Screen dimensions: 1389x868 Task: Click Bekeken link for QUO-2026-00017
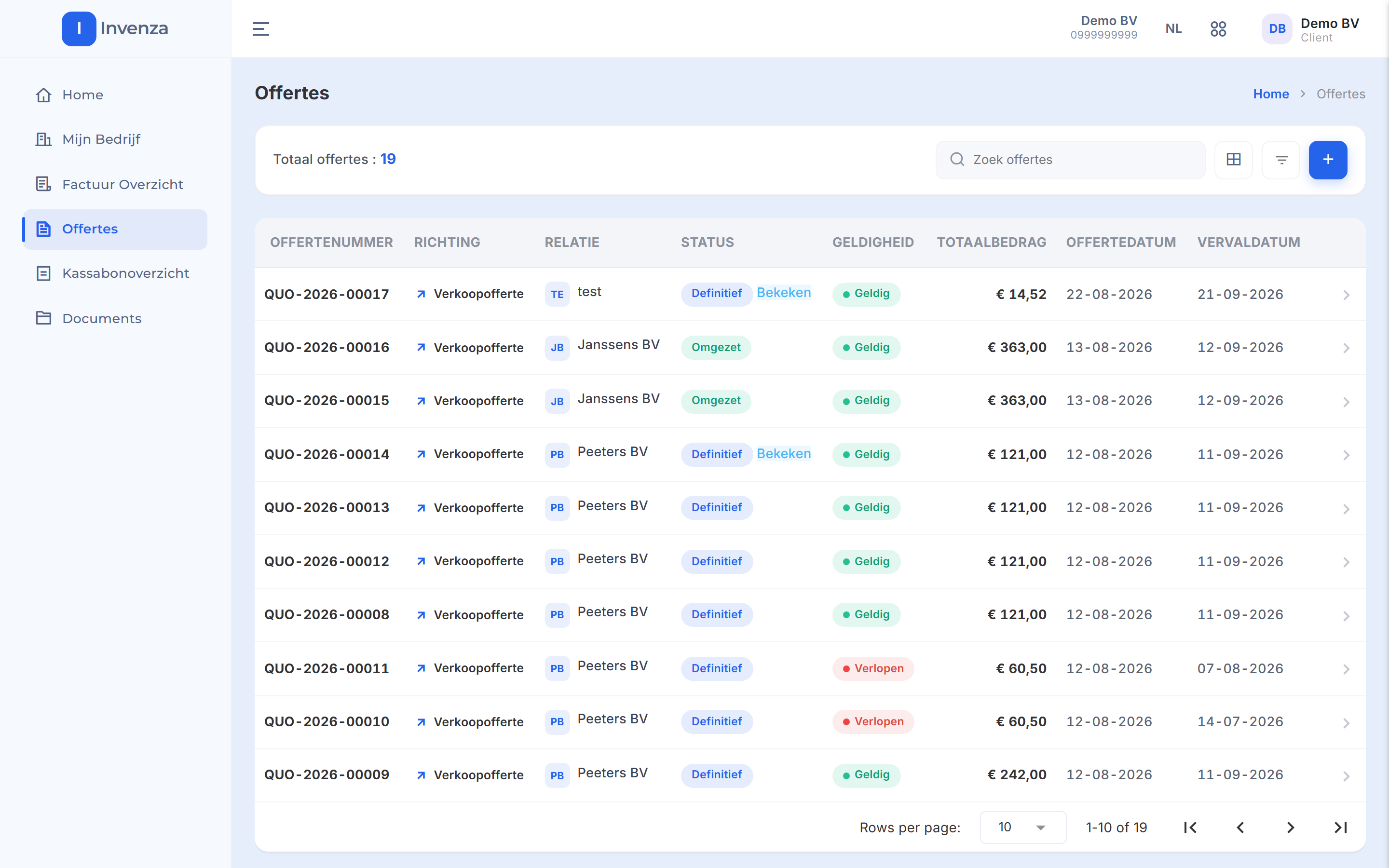coord(783,293)
